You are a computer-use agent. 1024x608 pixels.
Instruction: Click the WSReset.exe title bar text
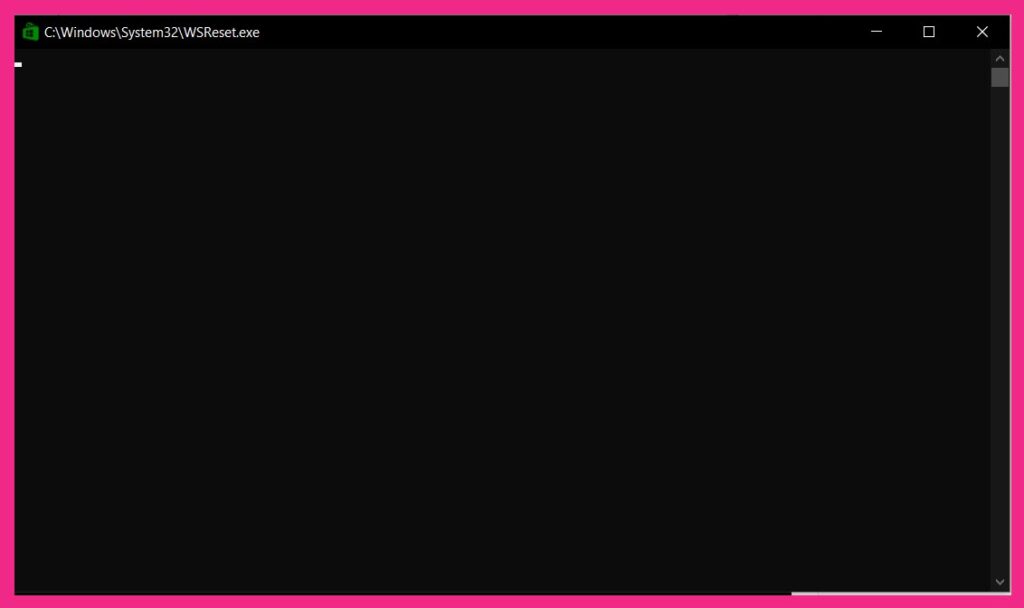pyautogui.click(x=150, y=31)
